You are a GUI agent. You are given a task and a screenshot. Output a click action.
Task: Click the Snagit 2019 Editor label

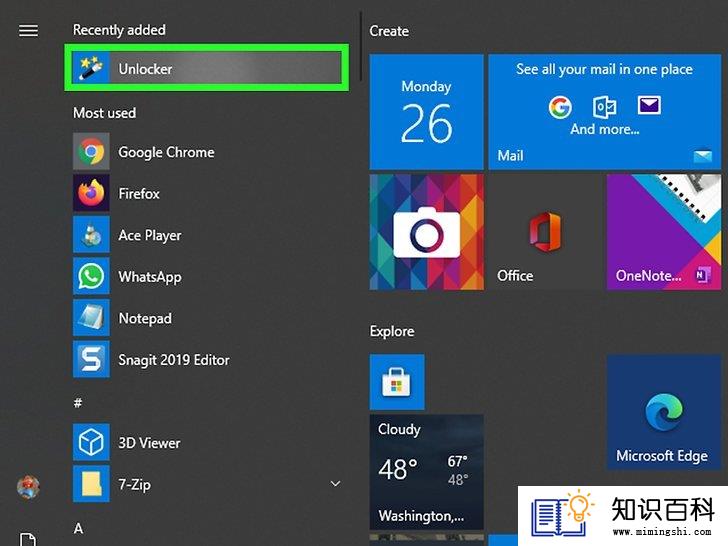click(x=174, y=360)
